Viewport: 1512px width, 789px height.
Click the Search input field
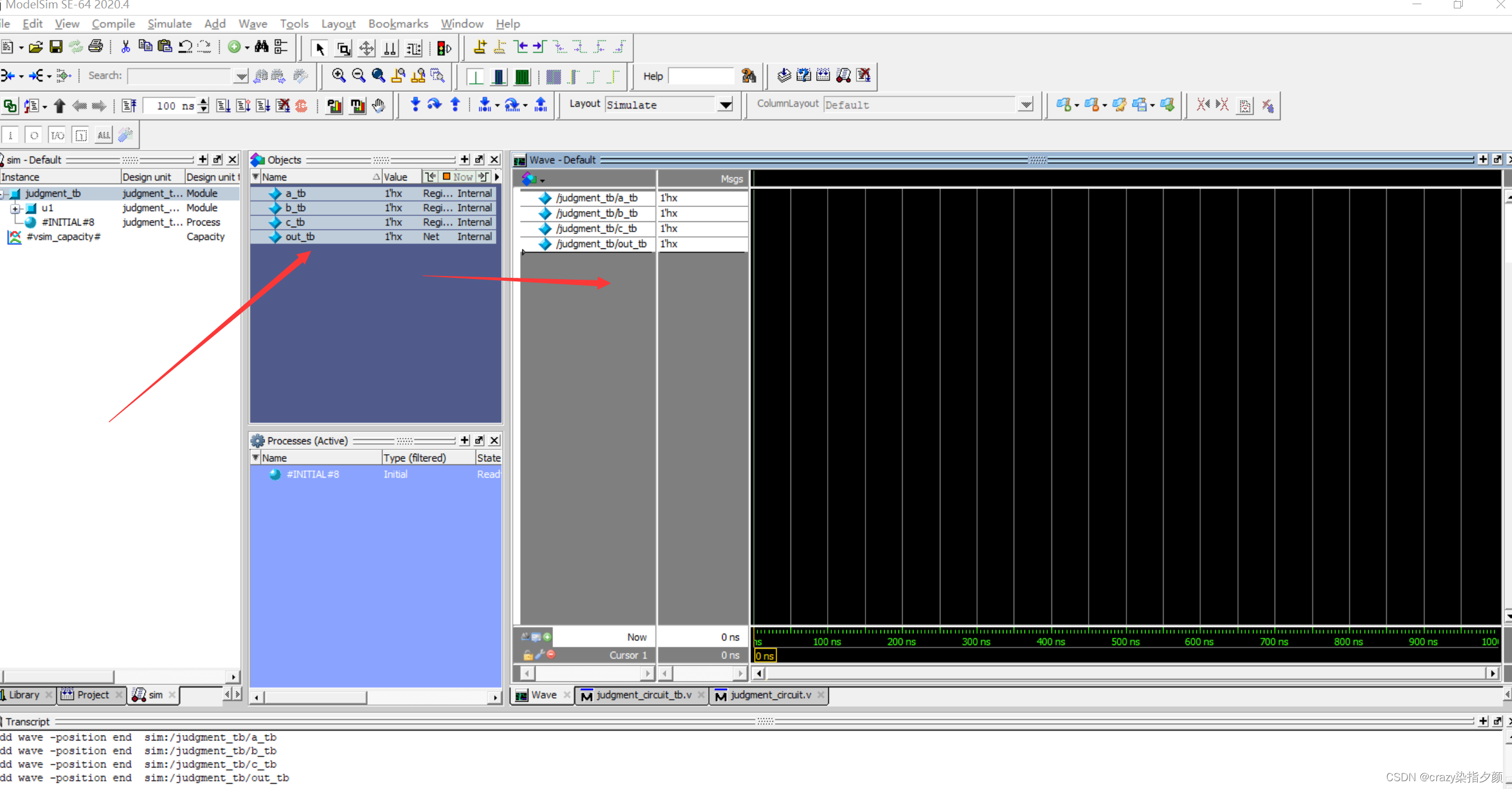180,76
